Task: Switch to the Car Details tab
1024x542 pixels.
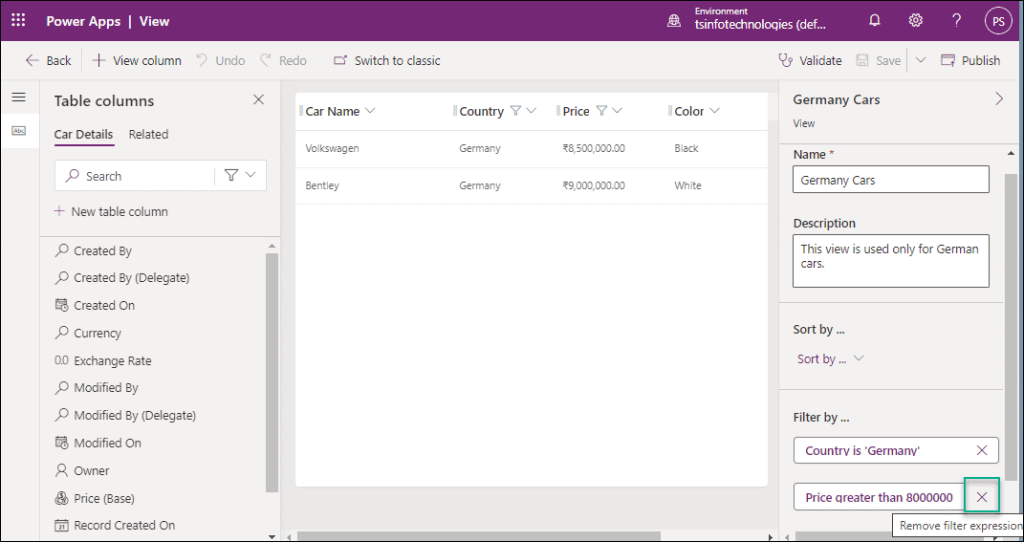Action: click(84, 135)
